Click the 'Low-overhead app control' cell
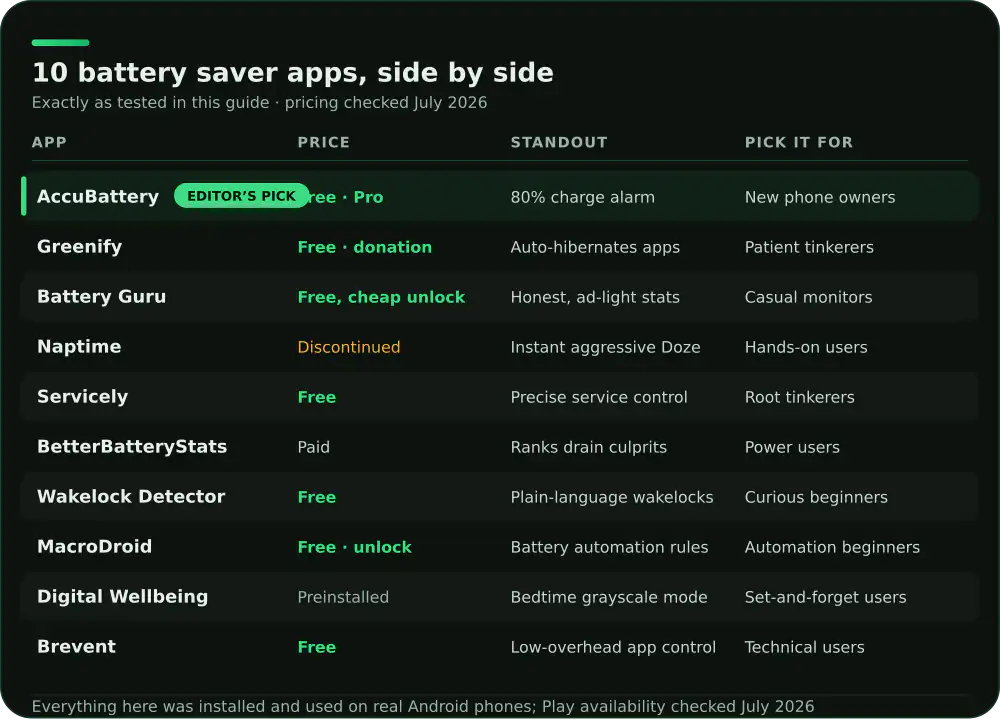This screenshot has width=1000, height=719. pos(613,647)
